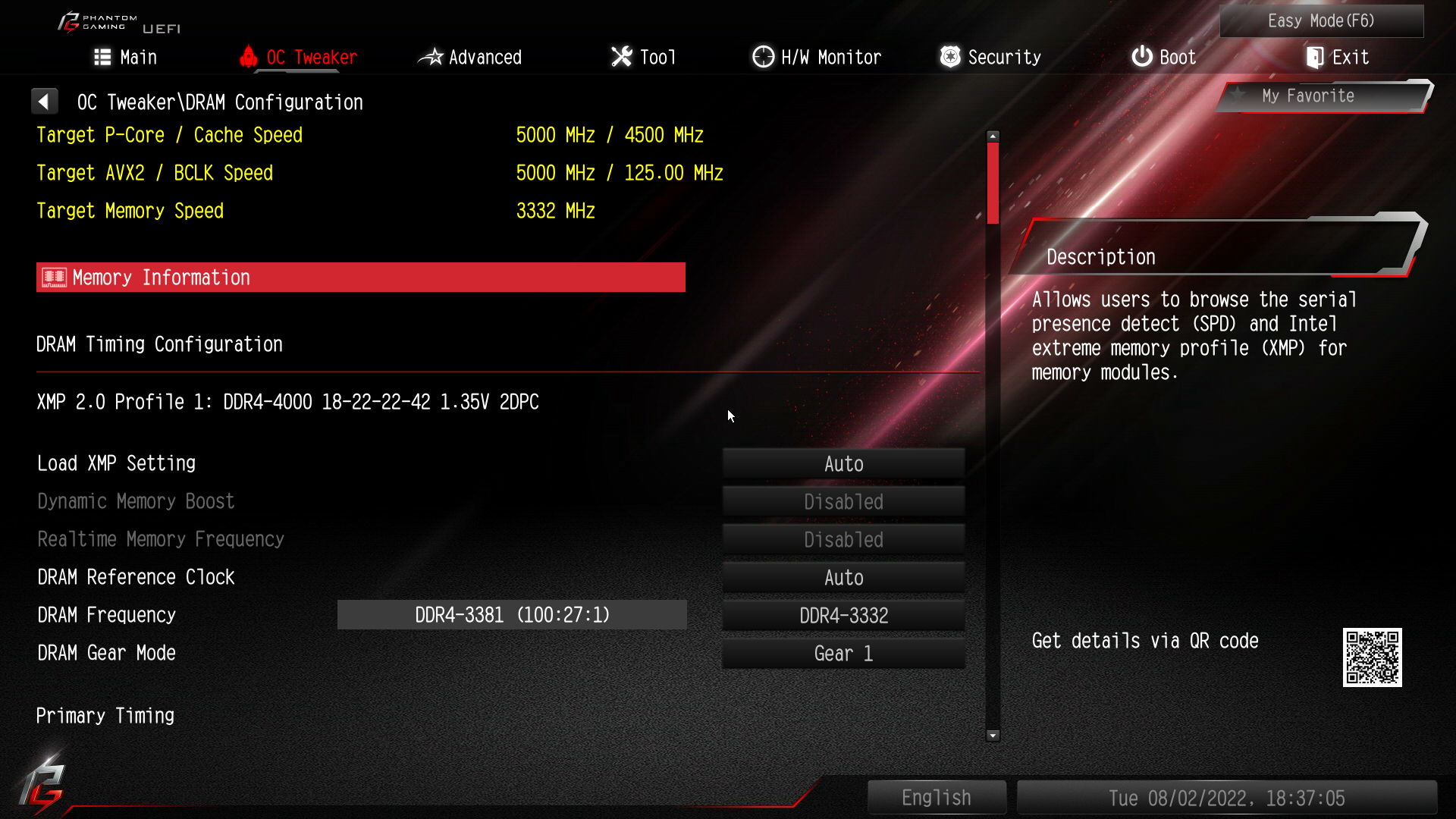Screen dimensions: 1456x819
Task: Enable Dynamic Memory Boost
Action: (x=843, y=501)
